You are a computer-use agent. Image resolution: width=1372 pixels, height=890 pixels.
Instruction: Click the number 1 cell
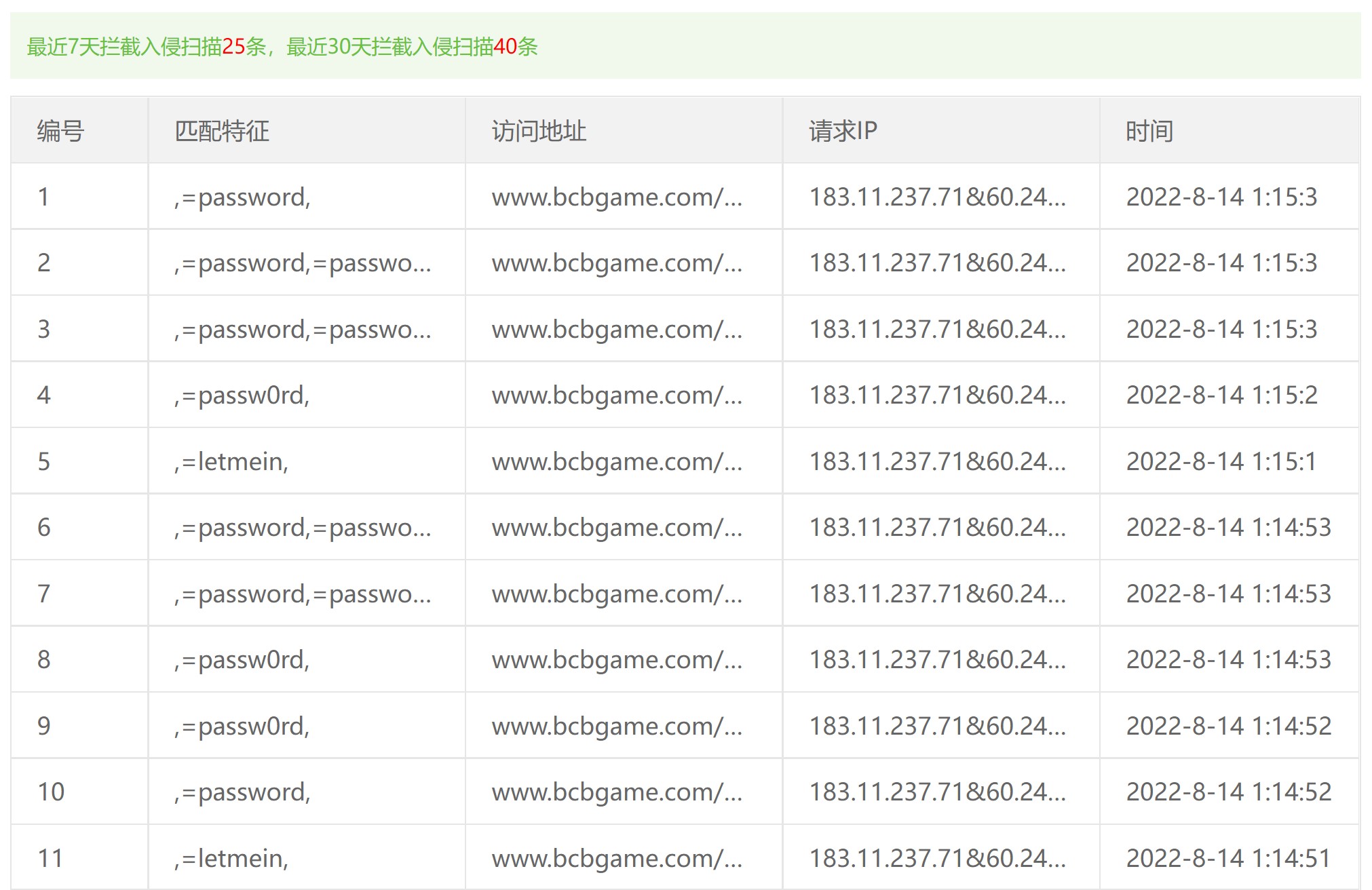click(x=43, y=197)
